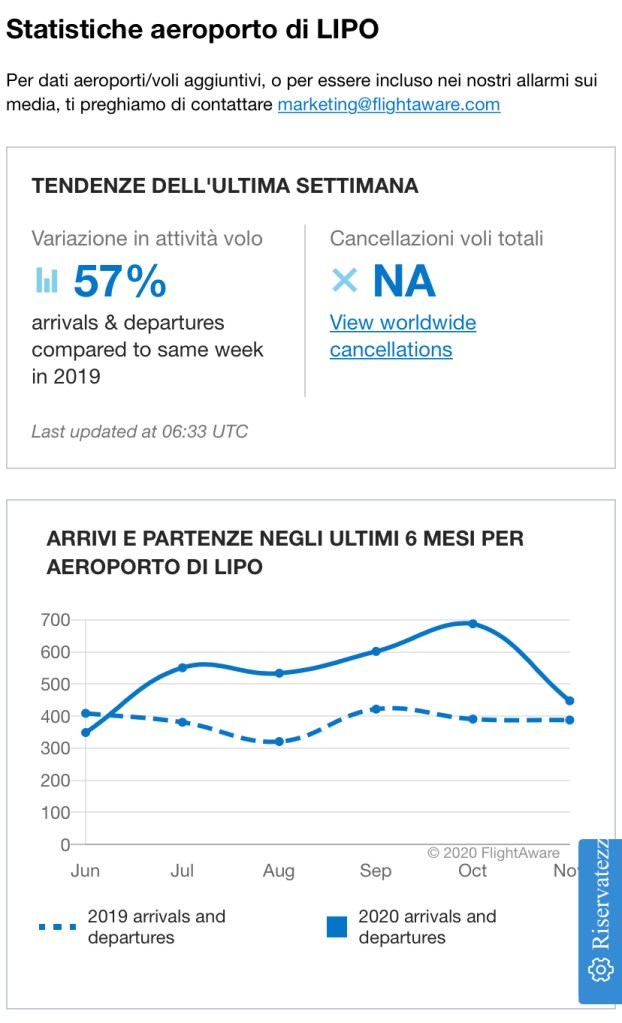
Task: Click the Aug 2019 dashed line point
Action: click(279, 741)
